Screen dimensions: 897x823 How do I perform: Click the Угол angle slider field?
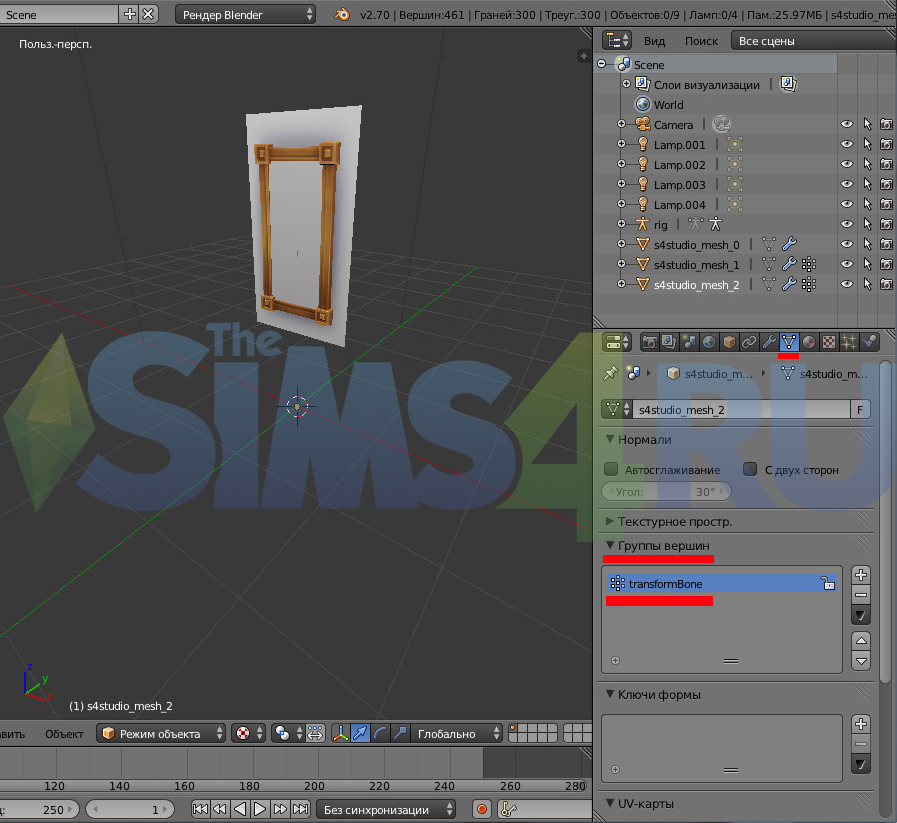click(x=666, y=492)
